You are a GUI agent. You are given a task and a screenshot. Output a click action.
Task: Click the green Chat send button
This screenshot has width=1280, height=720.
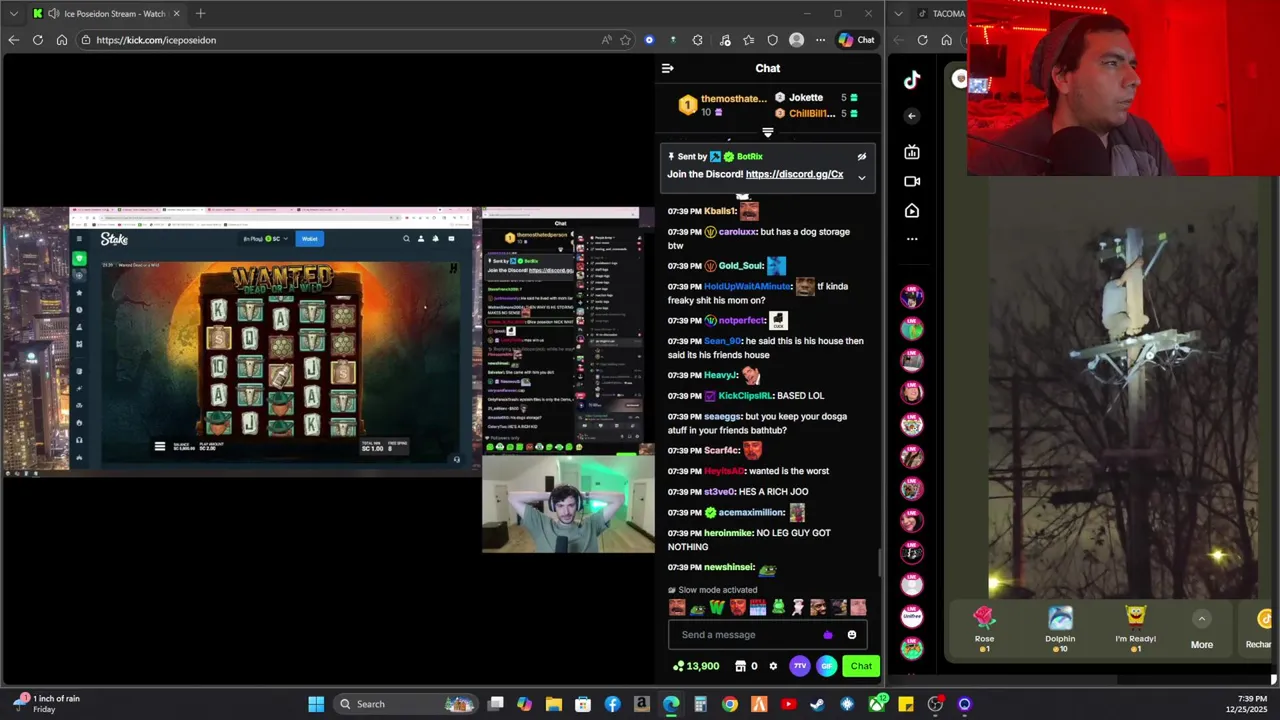861,666
